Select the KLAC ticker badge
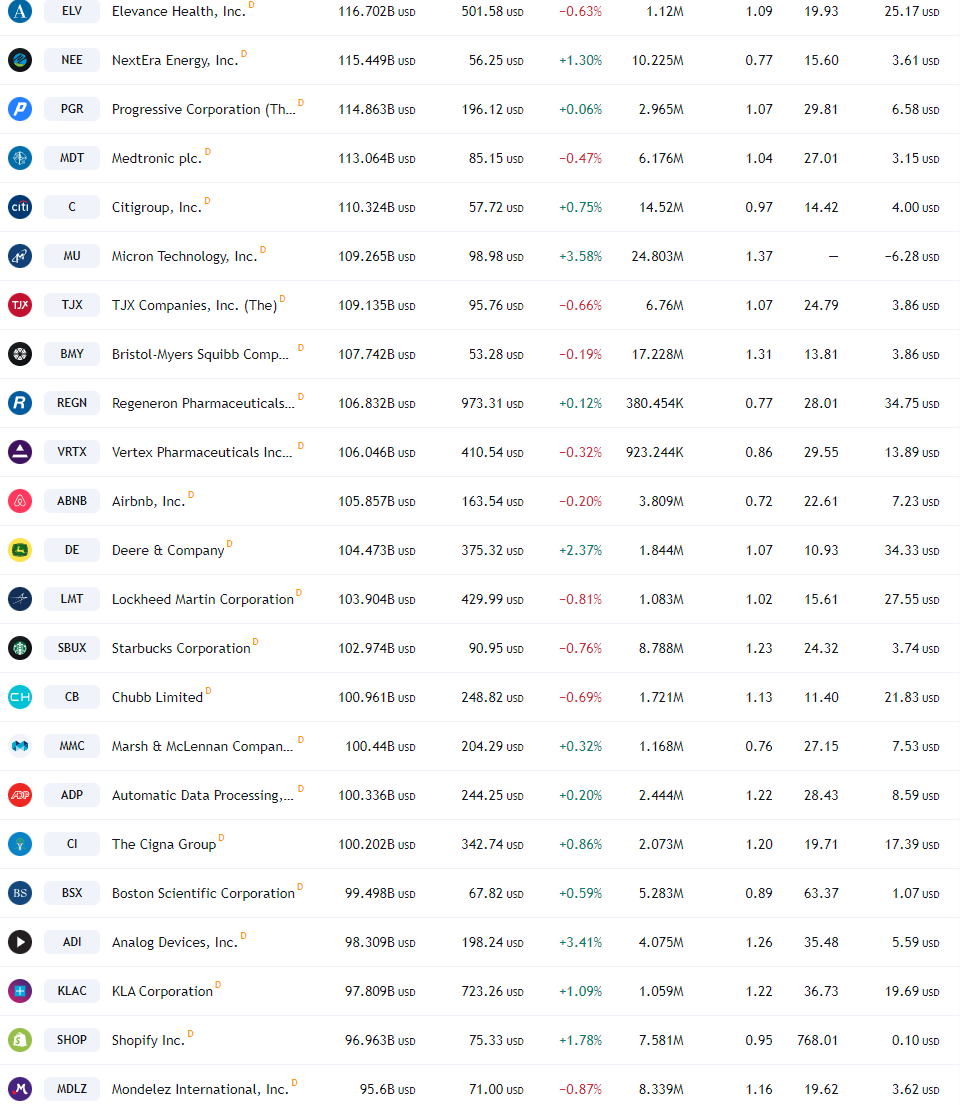The width and height of the screenshot is (960, 1105). coord(72,990)
